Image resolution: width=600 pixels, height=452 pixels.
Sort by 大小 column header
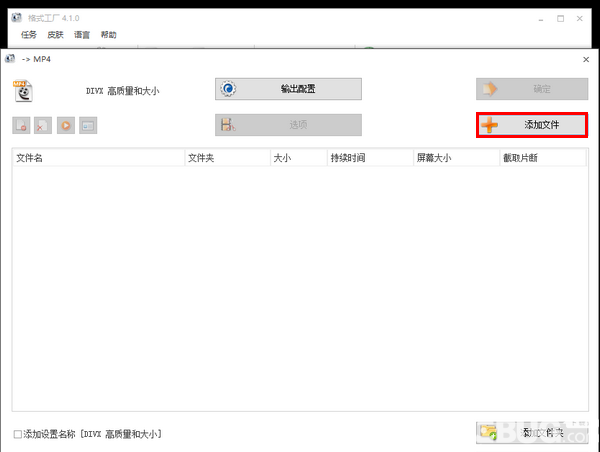[x=299, y=158]
